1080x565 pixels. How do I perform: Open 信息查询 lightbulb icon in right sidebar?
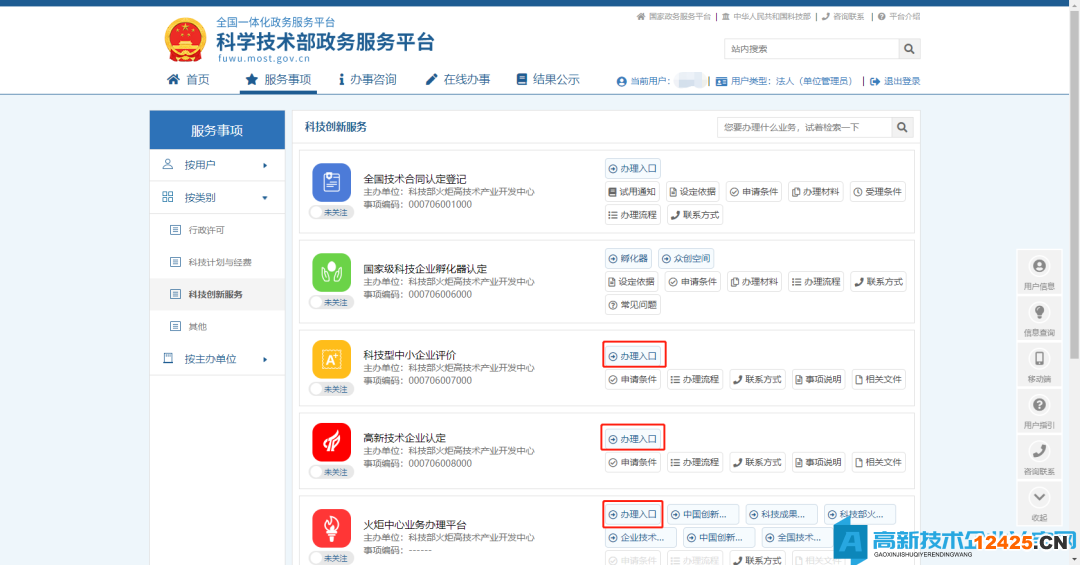(1039, 317)
